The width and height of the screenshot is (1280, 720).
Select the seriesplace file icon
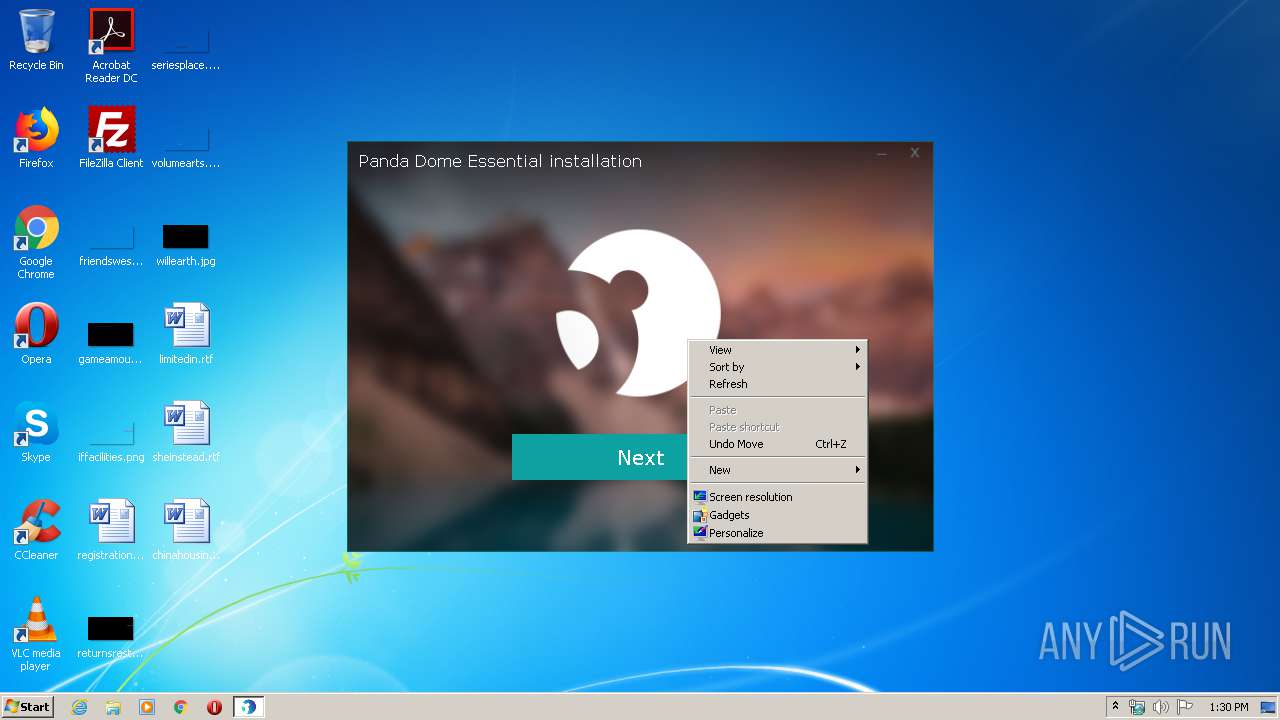186,49
